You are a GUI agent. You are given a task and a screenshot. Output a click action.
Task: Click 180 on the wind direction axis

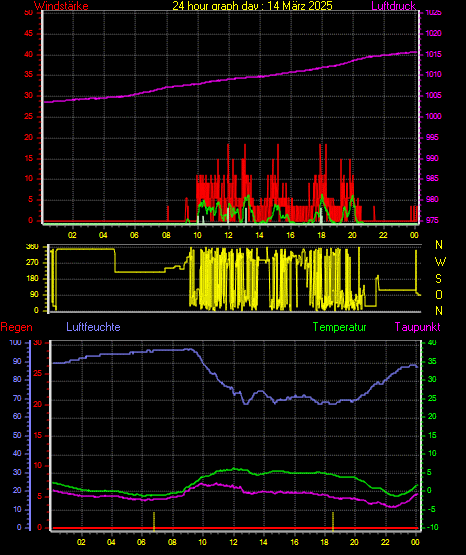click(x=32, y=279)
